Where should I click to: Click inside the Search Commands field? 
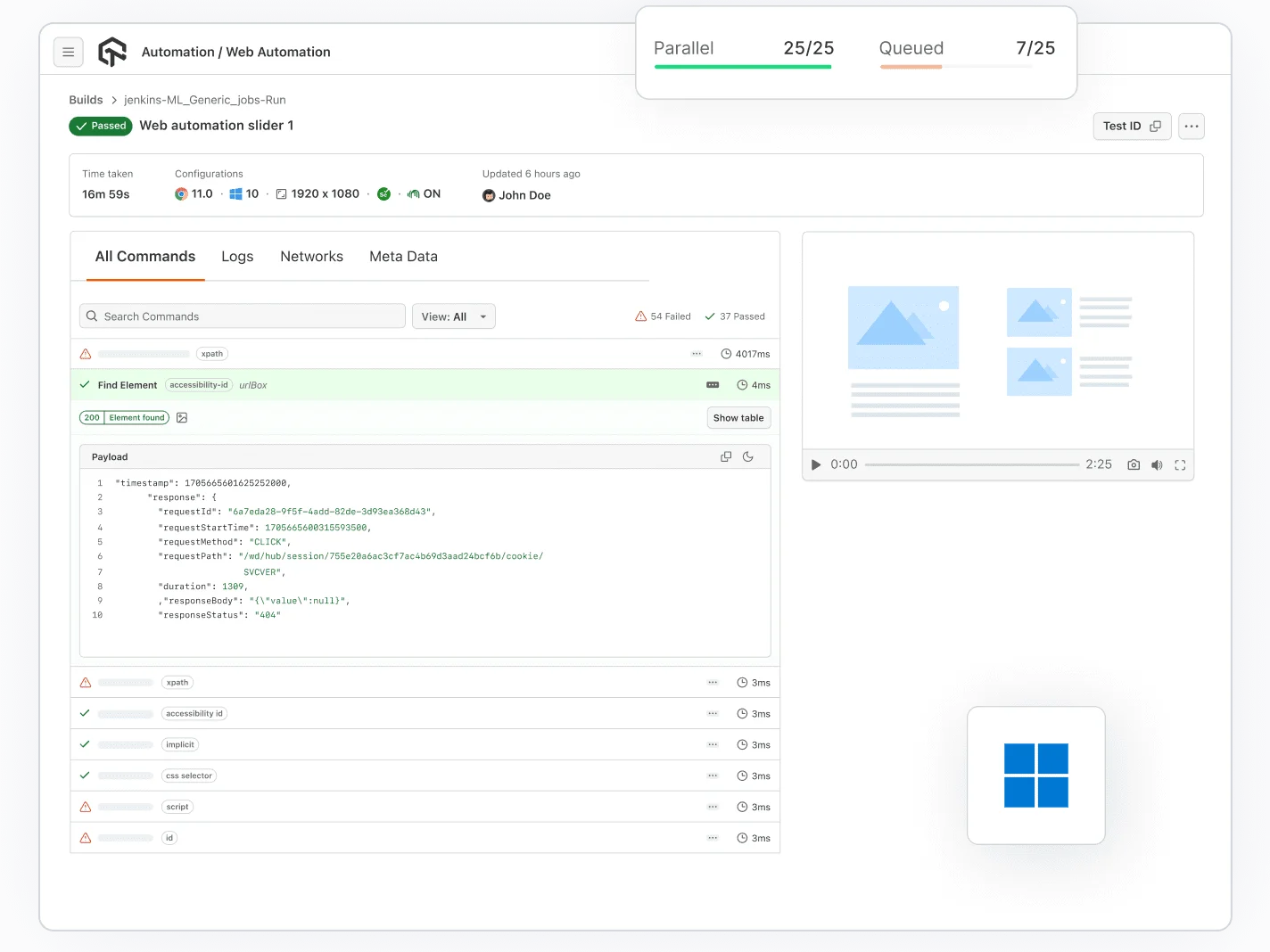242,316
